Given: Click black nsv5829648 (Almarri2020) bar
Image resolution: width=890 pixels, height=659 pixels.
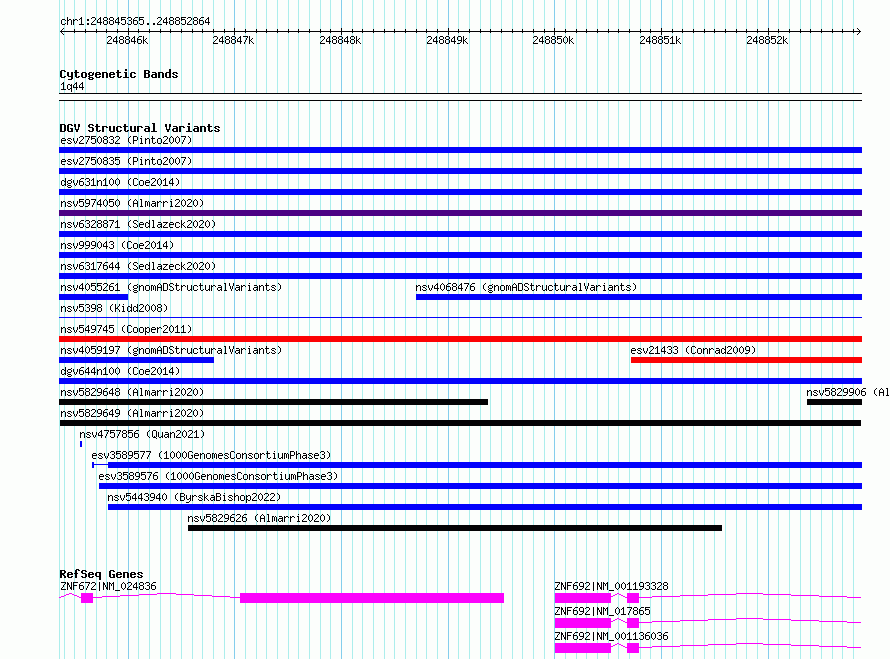Looking at the screenshot, I should click(274, 402).
